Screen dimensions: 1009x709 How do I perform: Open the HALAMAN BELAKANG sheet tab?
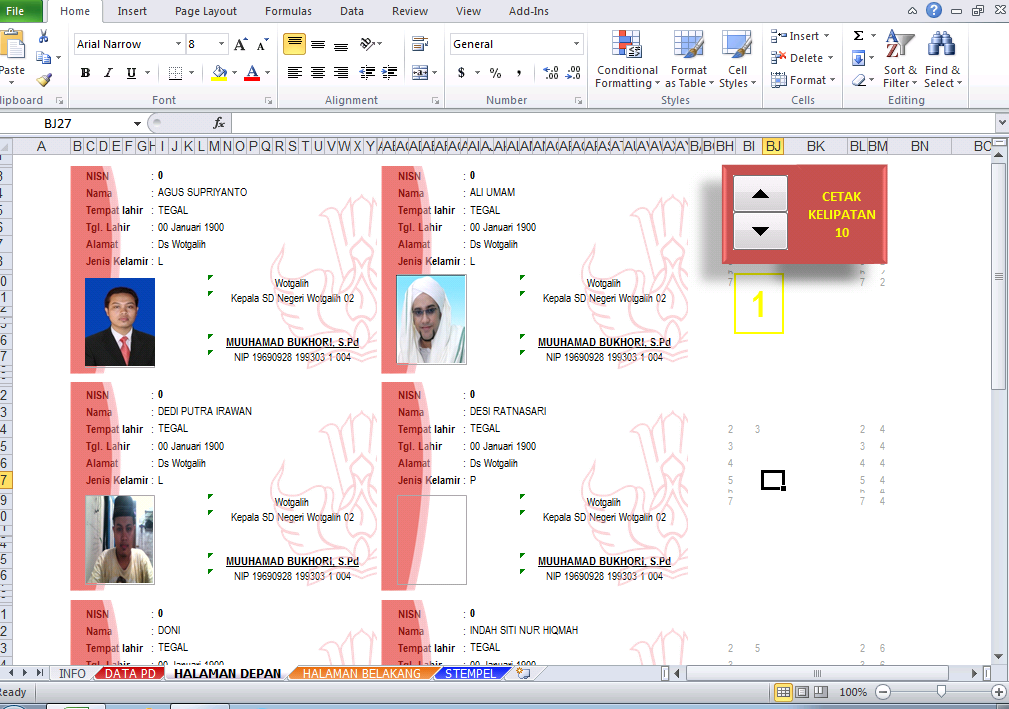coord(362,674)
